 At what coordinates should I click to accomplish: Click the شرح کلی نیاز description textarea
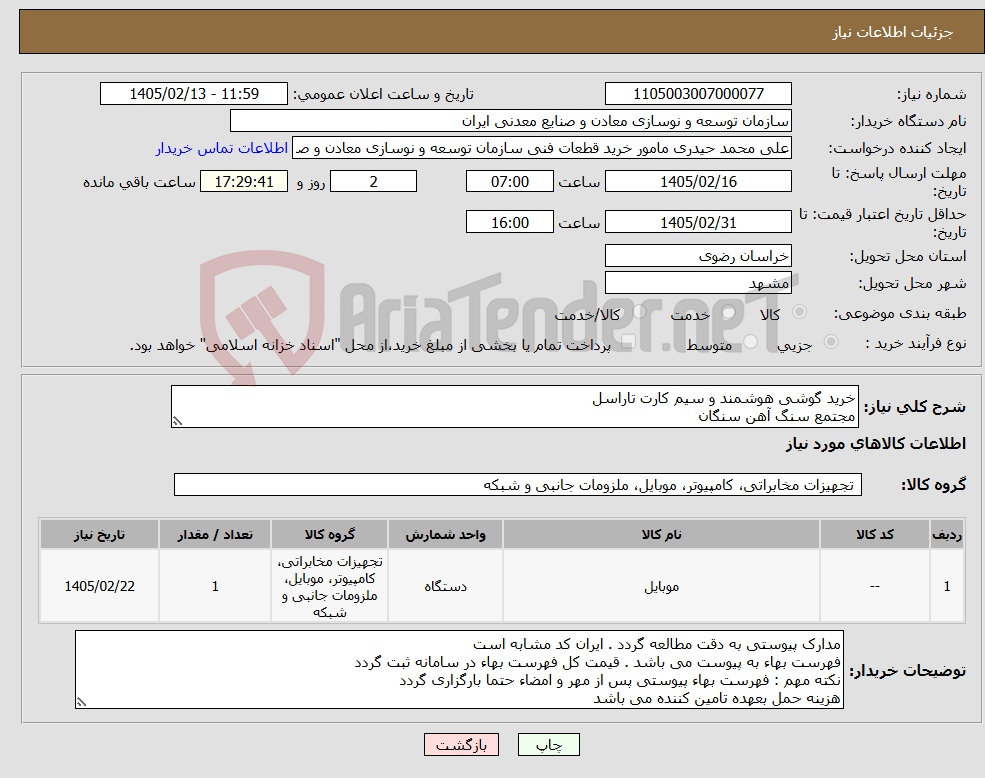pos(514,407)
